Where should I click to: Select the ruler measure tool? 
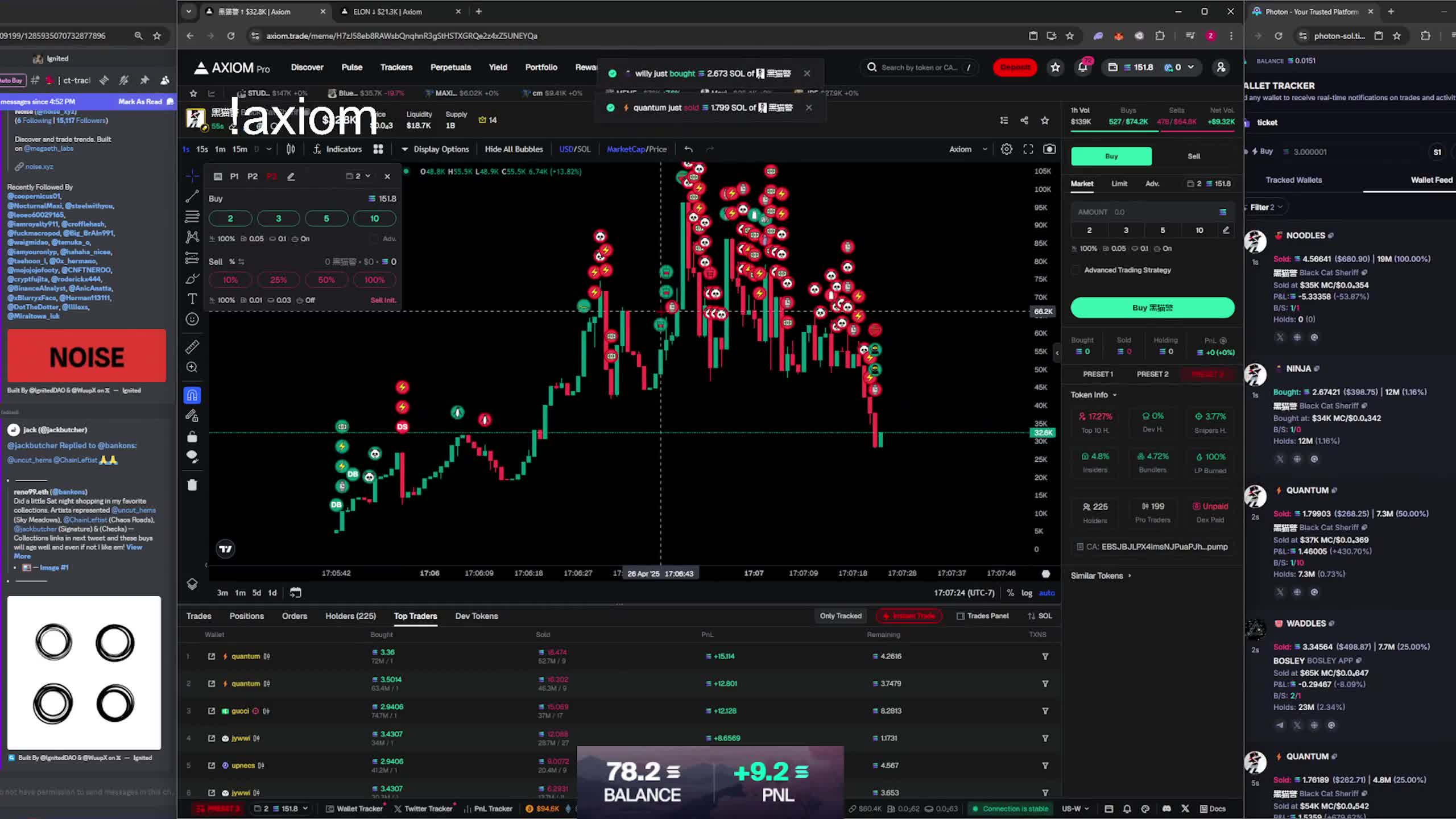(192, 346)
